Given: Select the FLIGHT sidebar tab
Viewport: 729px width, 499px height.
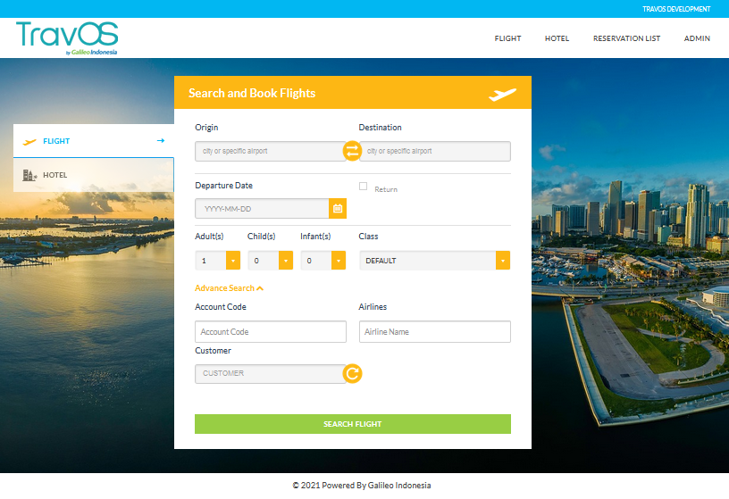Looking at the screenshot, I should 93,141.
